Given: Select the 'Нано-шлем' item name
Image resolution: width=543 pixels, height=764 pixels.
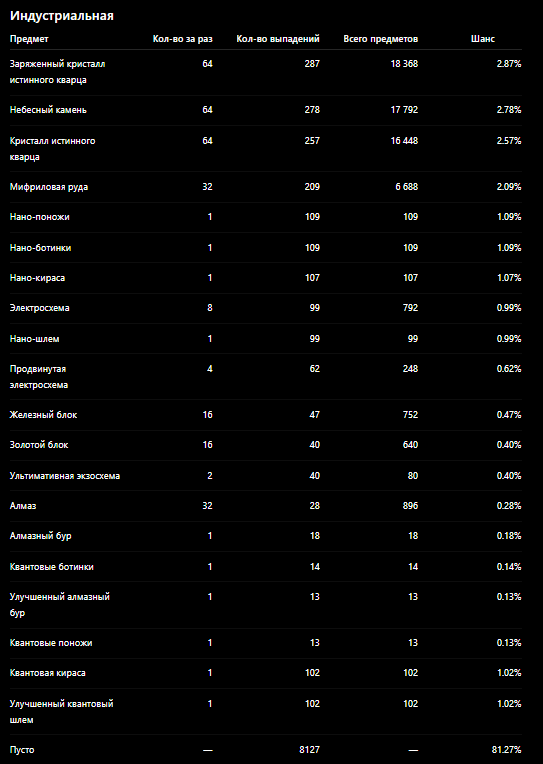Looking at the screenshot, I should pyautogui.click(x=35, y=339).
